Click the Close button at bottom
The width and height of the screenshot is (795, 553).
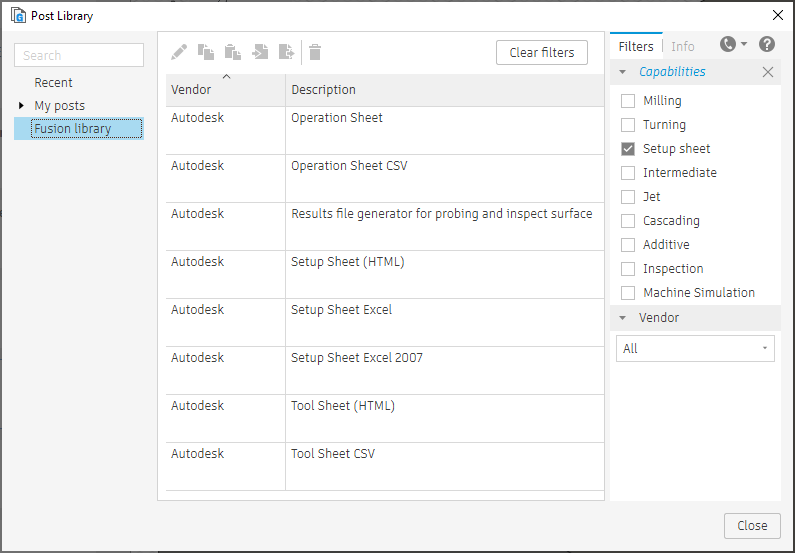pos(752,526)
